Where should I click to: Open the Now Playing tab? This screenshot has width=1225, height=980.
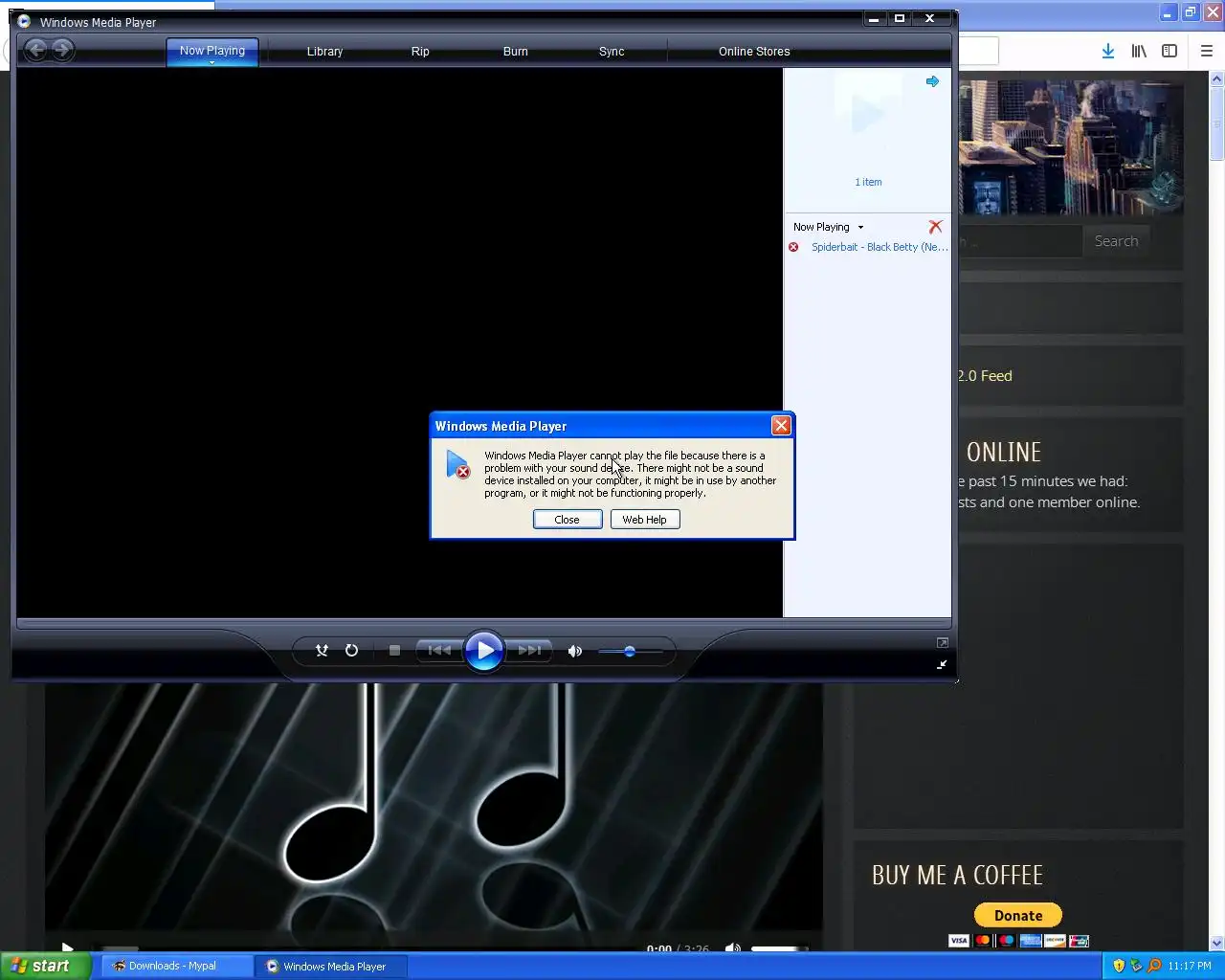212,51
